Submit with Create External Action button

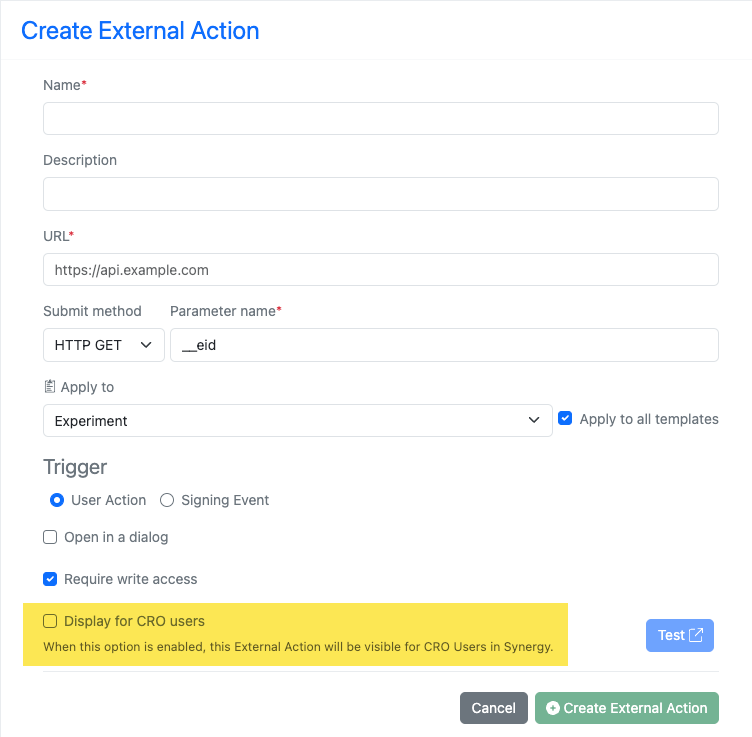[x=626, y=708]
